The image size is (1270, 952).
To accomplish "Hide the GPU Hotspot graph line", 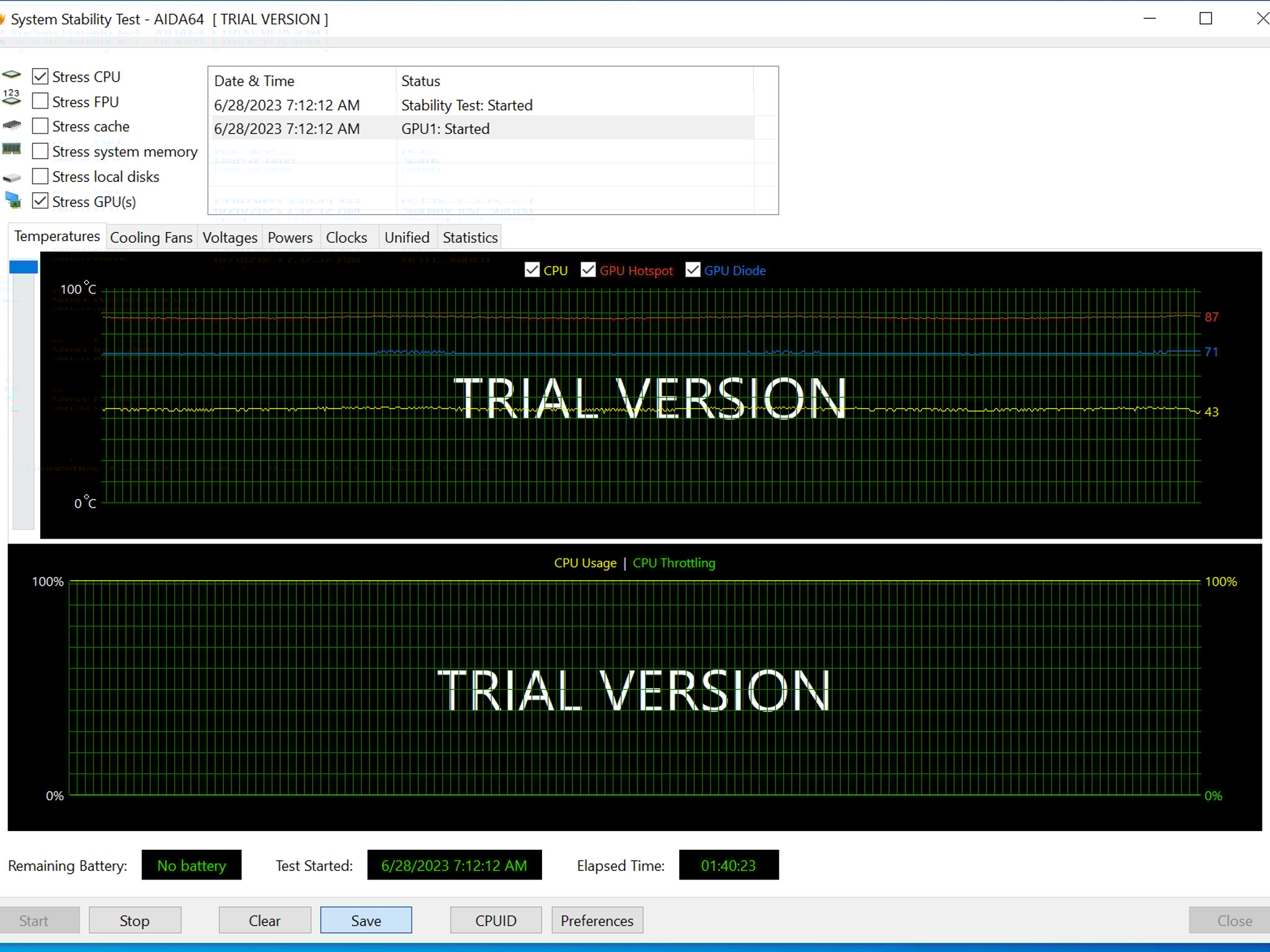I will (x=588, y=270).
